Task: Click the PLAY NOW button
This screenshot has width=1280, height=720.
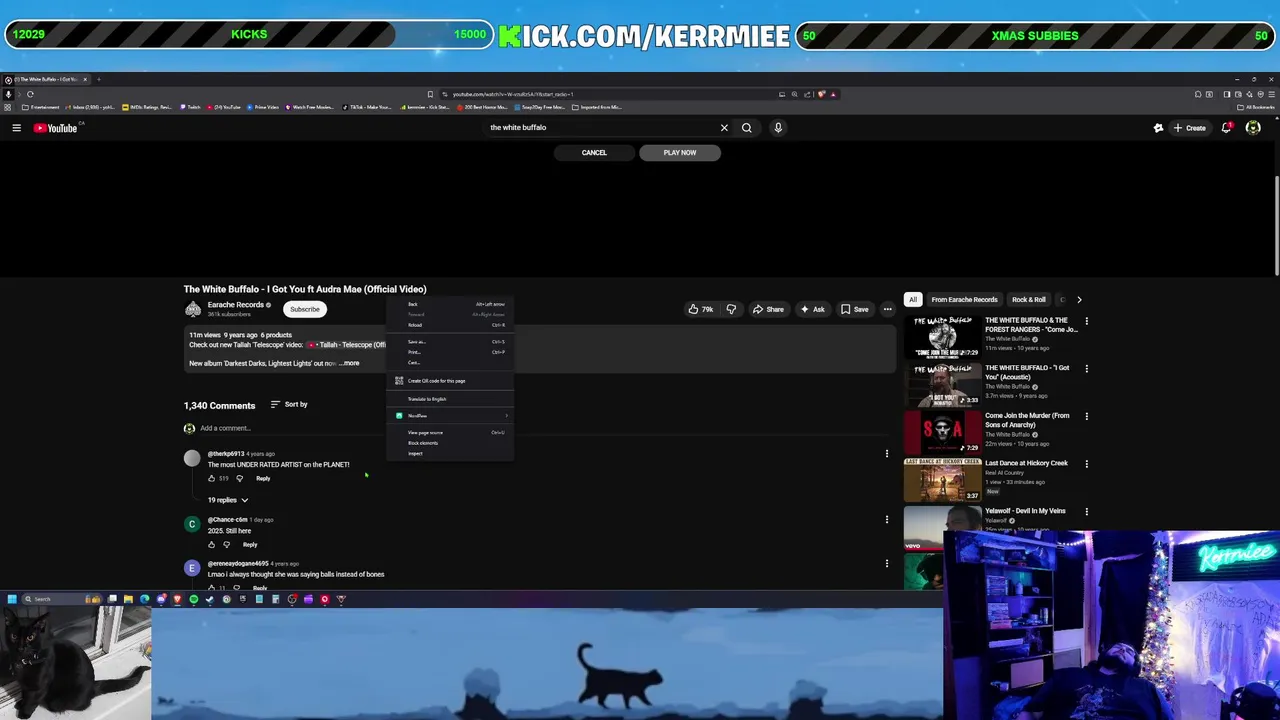Action: pos(680,153)
